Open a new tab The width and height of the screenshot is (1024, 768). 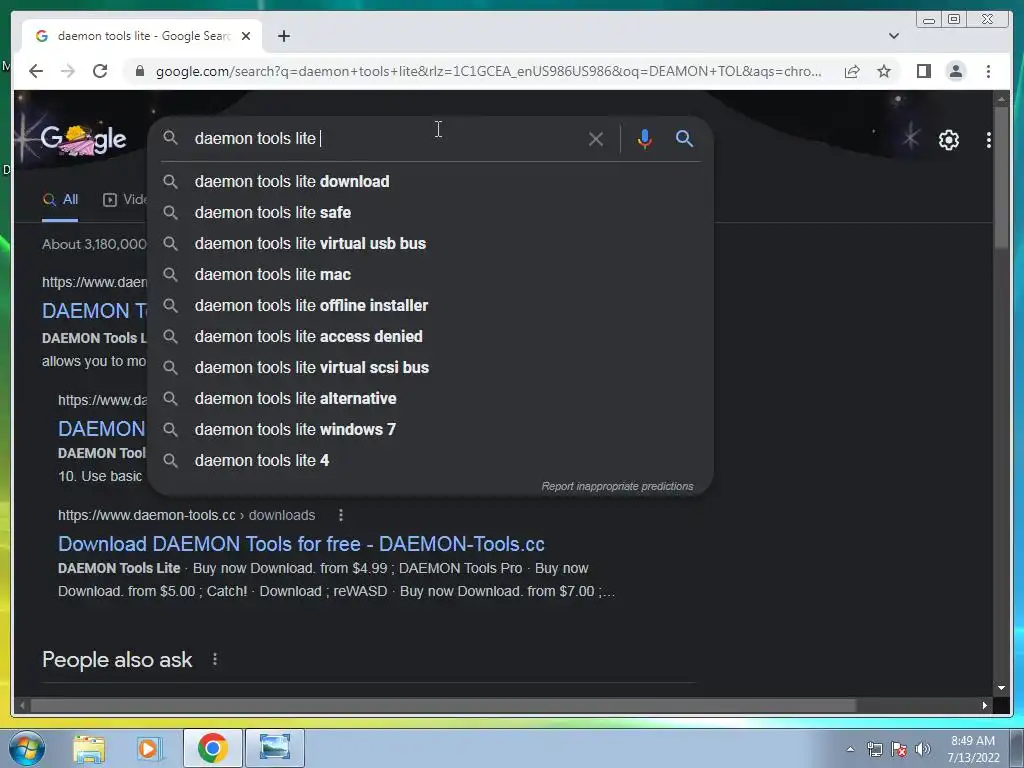tap(283, 36)
